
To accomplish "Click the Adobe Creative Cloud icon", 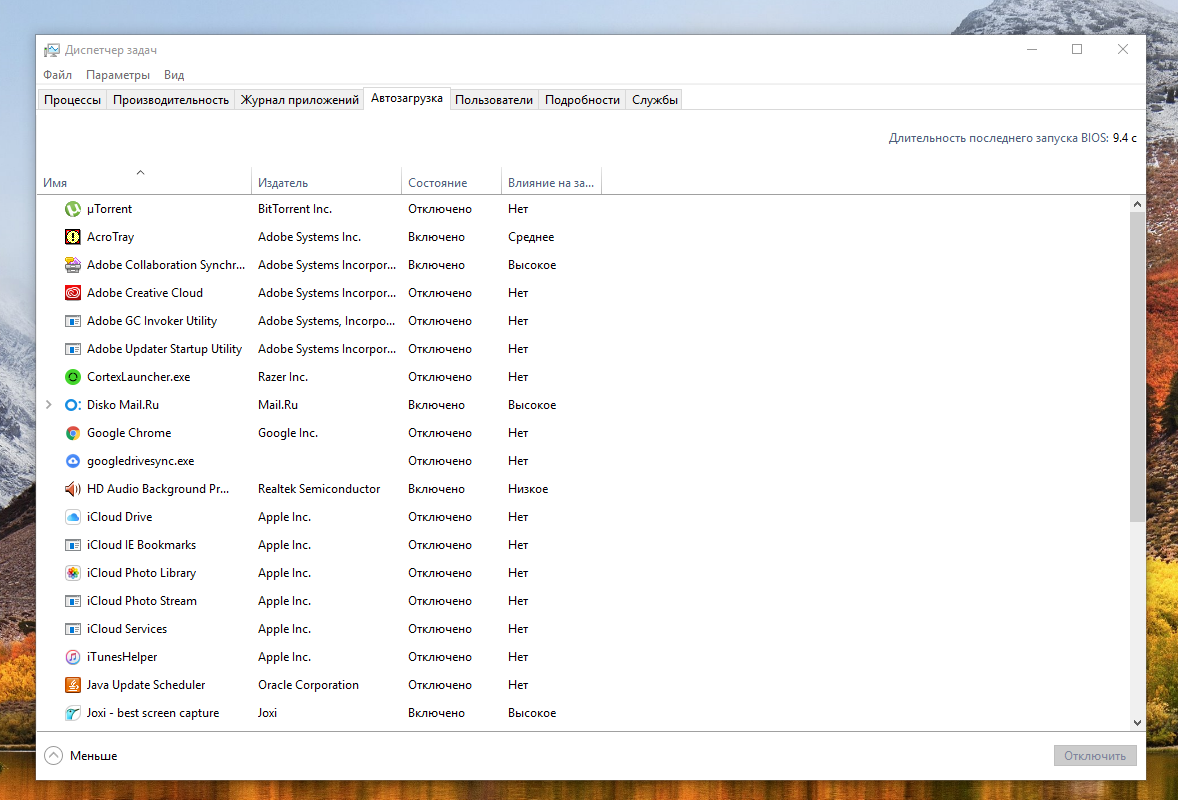I will (72, 293).
